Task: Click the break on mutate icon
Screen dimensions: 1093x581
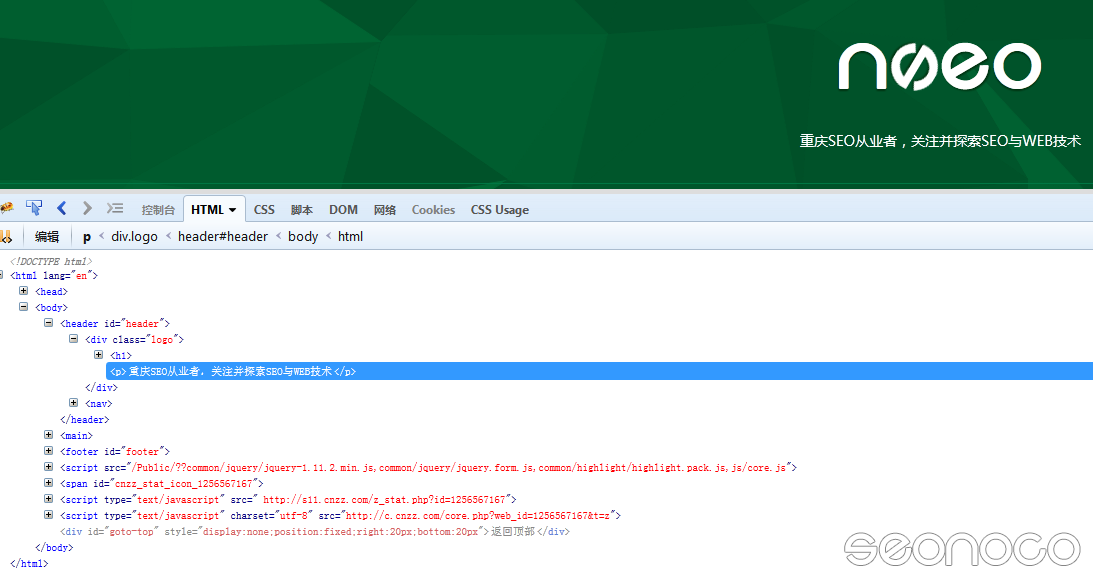Action: [6, 237]
